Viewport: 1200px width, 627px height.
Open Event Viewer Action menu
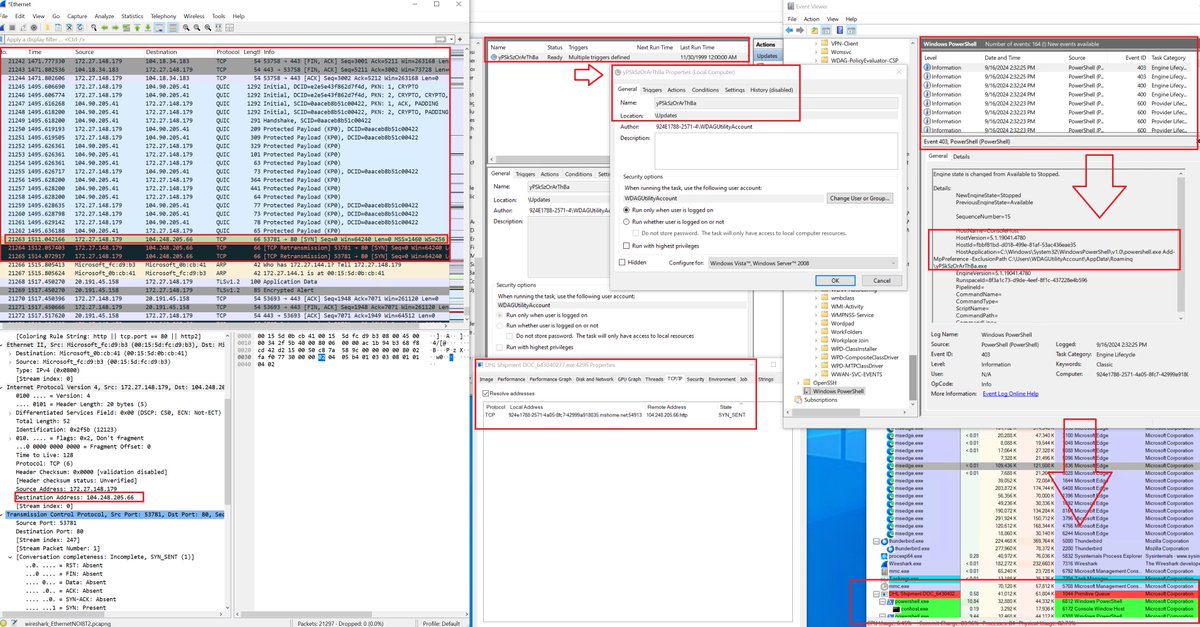811,19
